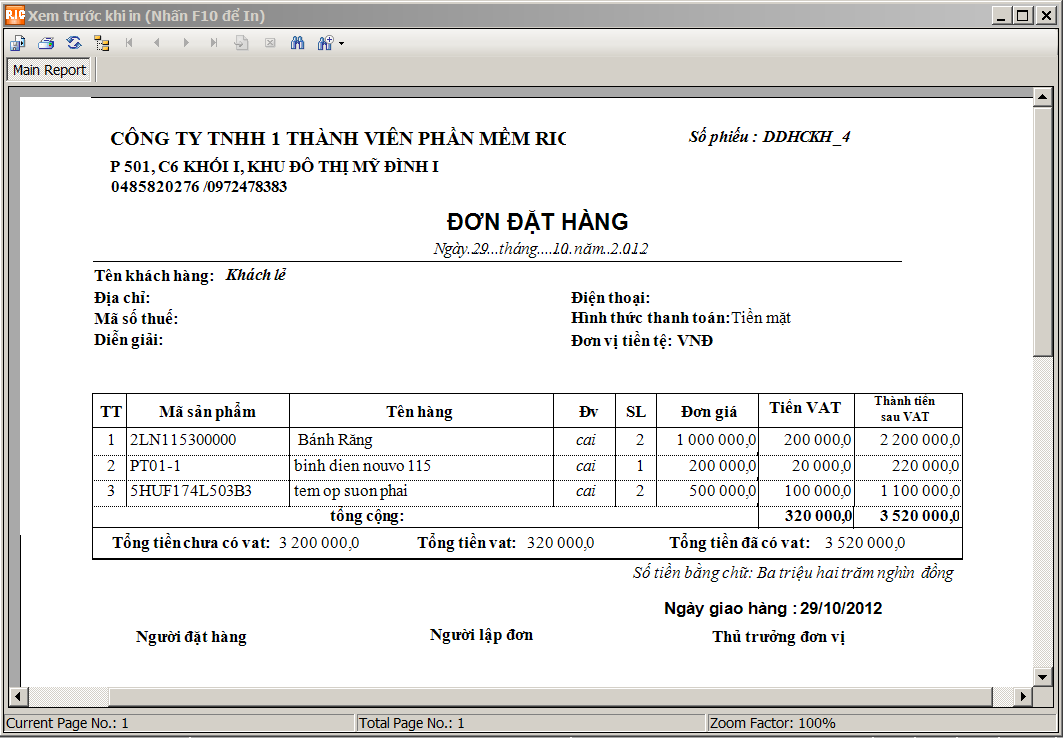1063x738 pixels.
Task: Click the next page arrow
Action: click(x=185, y=43)
